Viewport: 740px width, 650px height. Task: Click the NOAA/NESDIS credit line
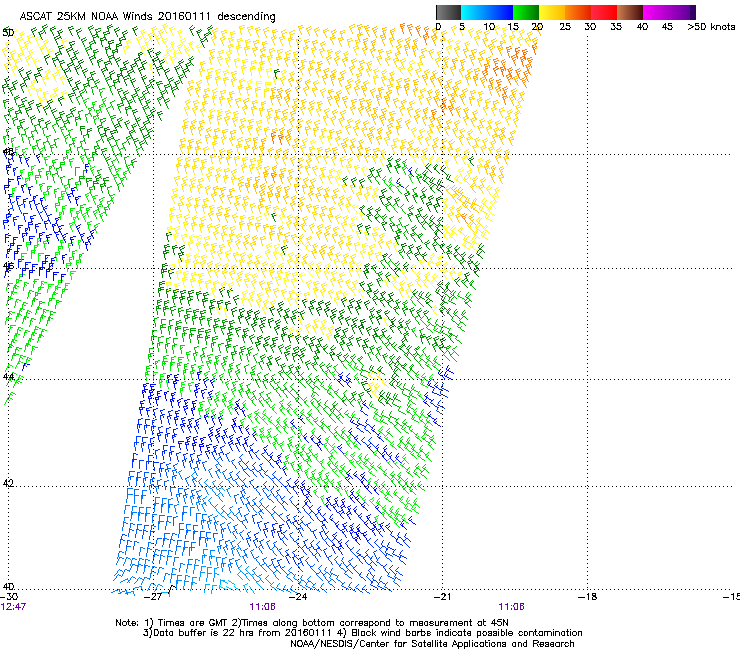pos(432,644)
